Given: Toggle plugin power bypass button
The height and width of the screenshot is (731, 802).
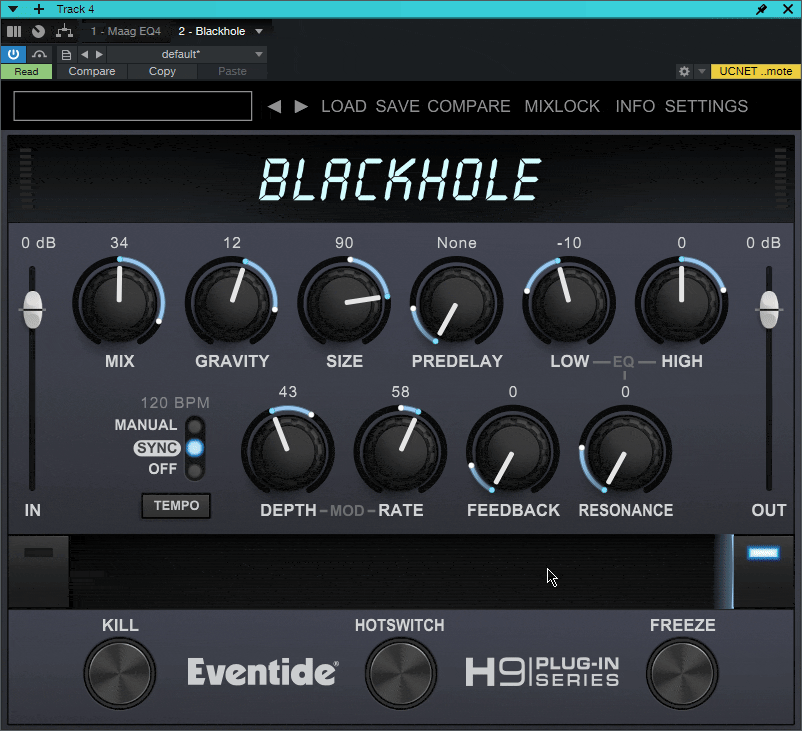Looking at the screenshot, I should [14, 54].
